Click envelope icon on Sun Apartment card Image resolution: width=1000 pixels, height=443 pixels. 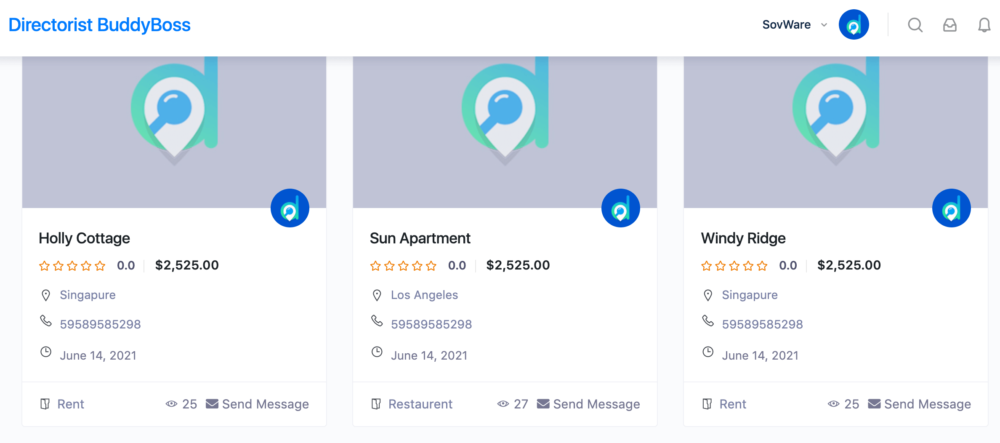click(x=543, y=404)
